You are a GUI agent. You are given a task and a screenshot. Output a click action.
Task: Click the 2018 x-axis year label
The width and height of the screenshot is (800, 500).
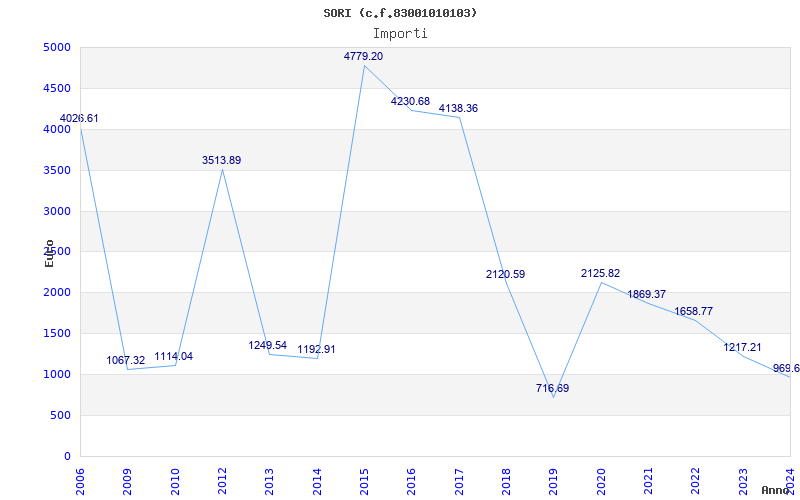507,482
